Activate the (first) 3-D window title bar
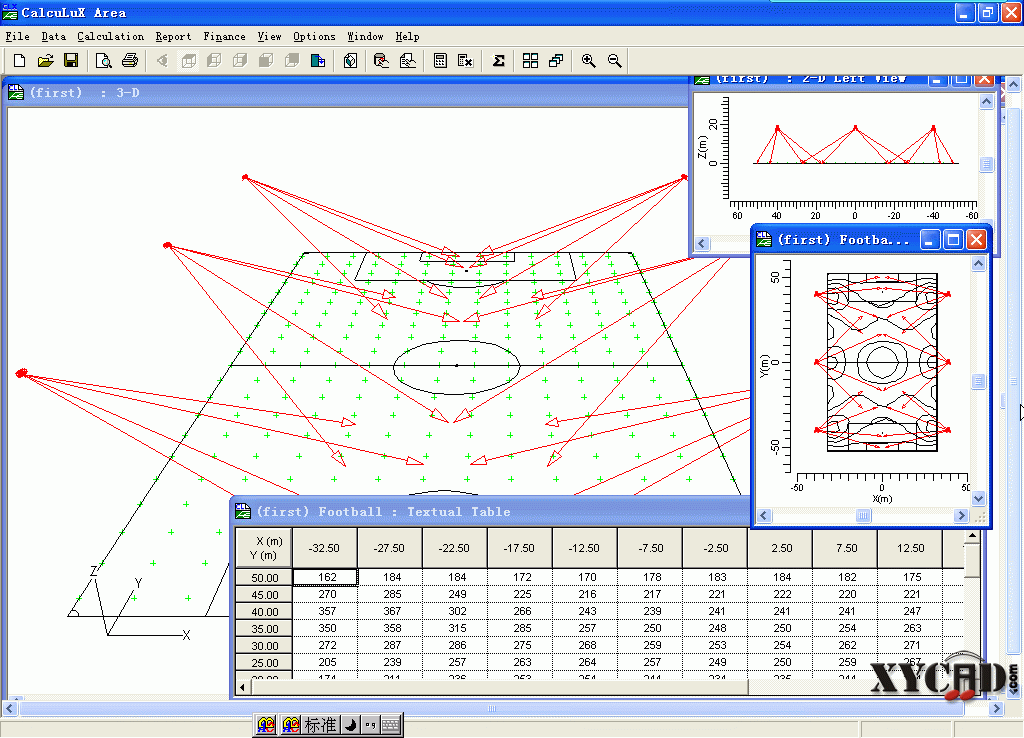 (x=346, y=92)
